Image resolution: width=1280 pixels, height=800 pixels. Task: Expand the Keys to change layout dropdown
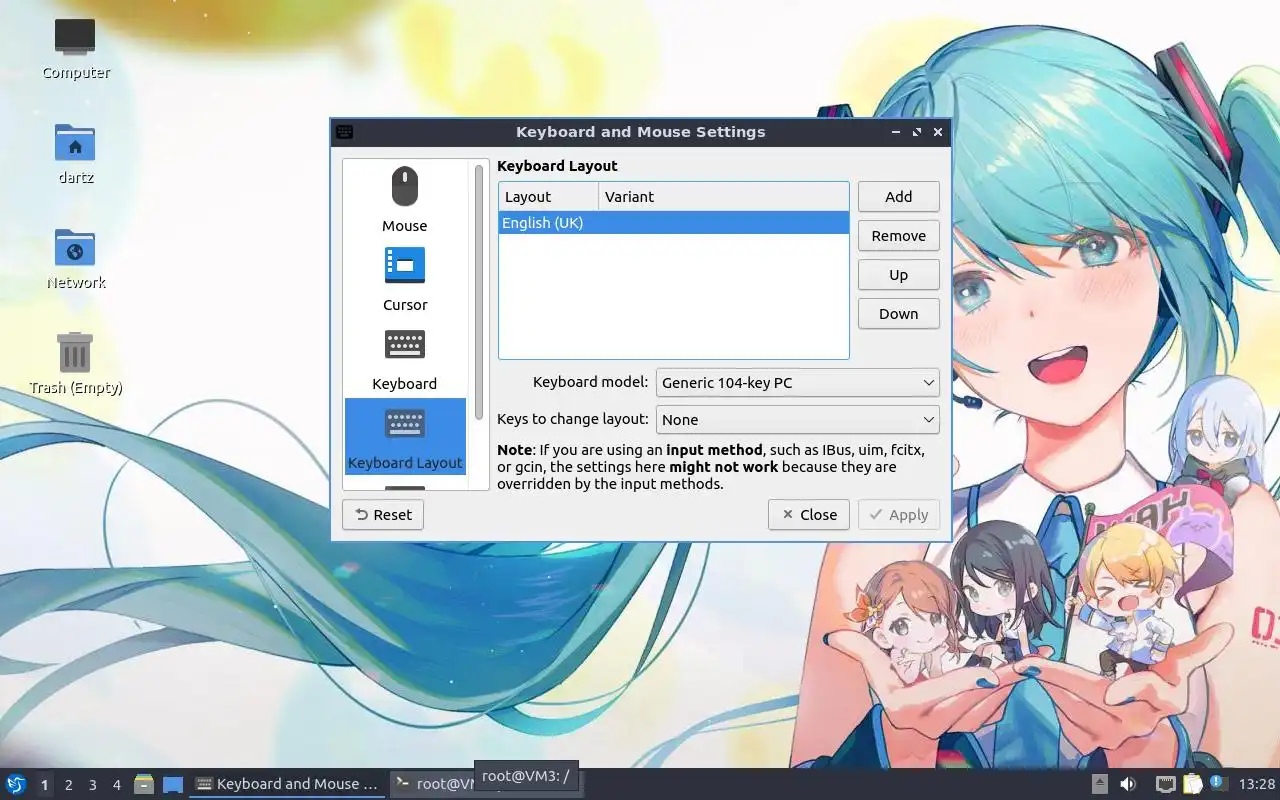pyautogui.click(x=798, y=419)
